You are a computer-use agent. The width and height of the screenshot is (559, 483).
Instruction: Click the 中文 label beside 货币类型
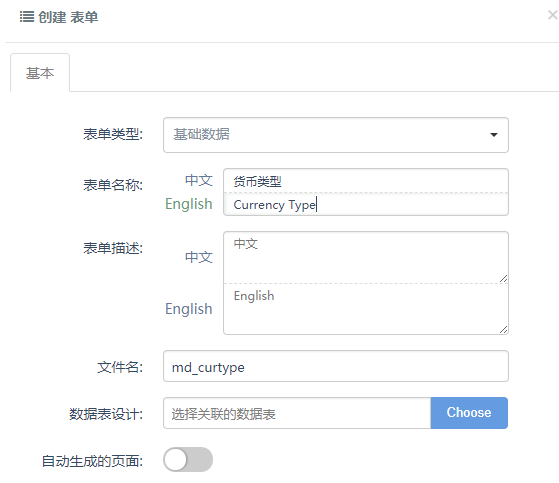[199, 180]
